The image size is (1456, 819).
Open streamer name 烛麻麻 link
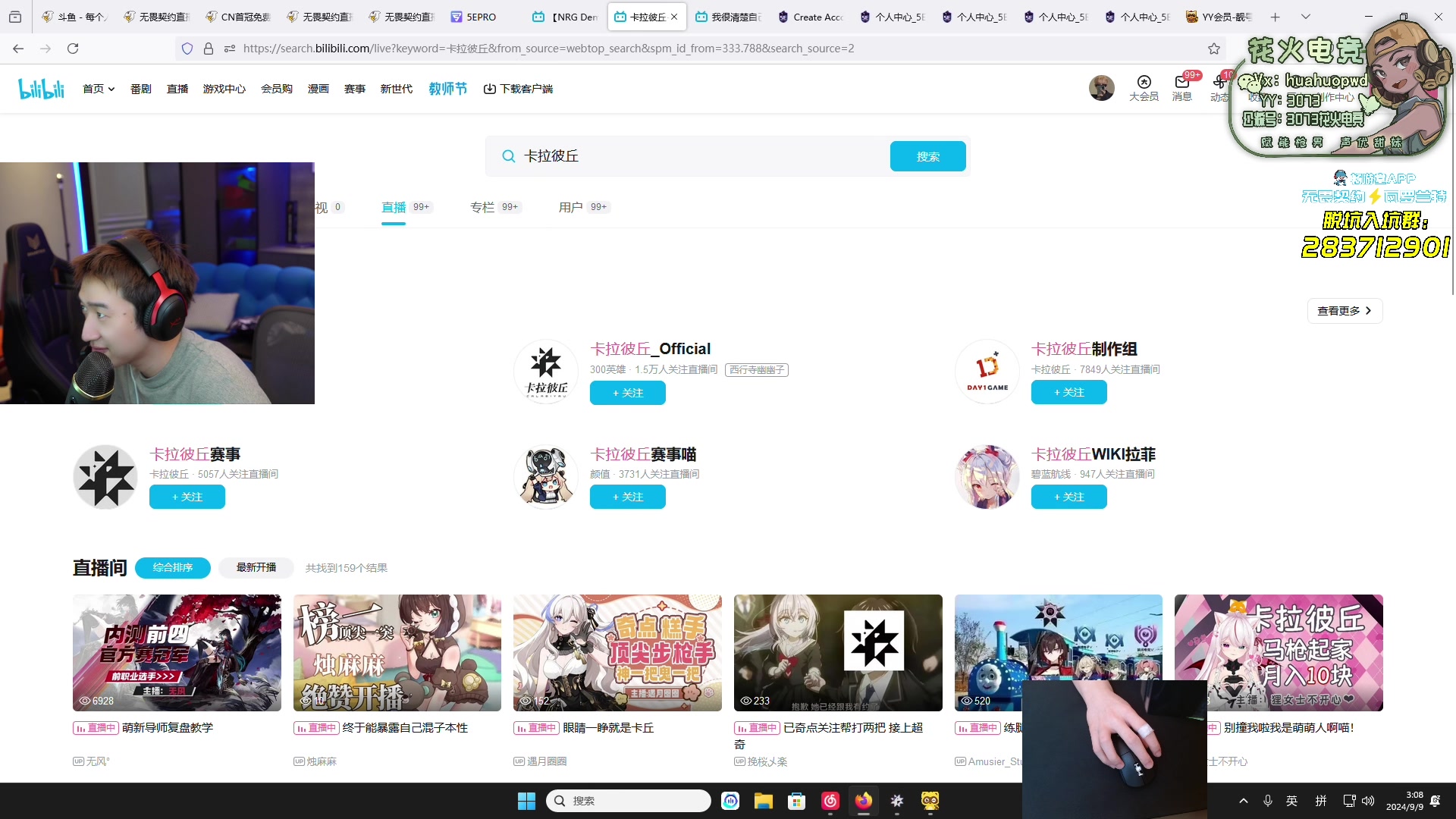(322, 761)
